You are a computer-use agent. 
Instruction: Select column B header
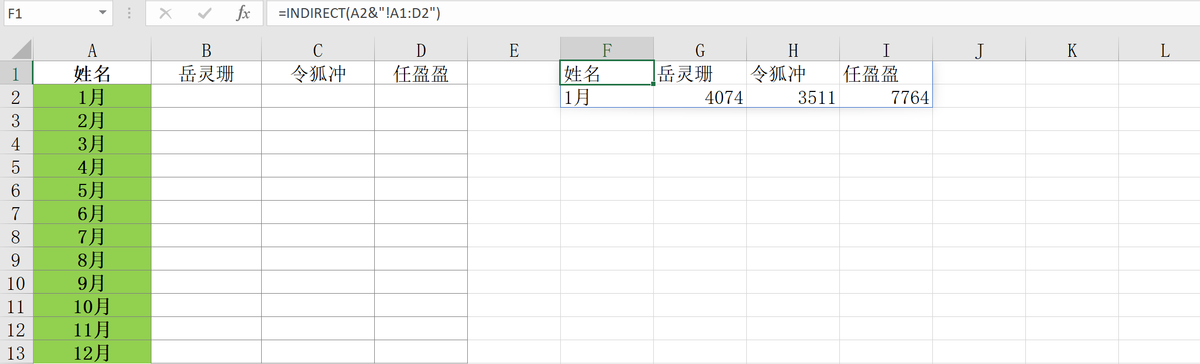206,50
